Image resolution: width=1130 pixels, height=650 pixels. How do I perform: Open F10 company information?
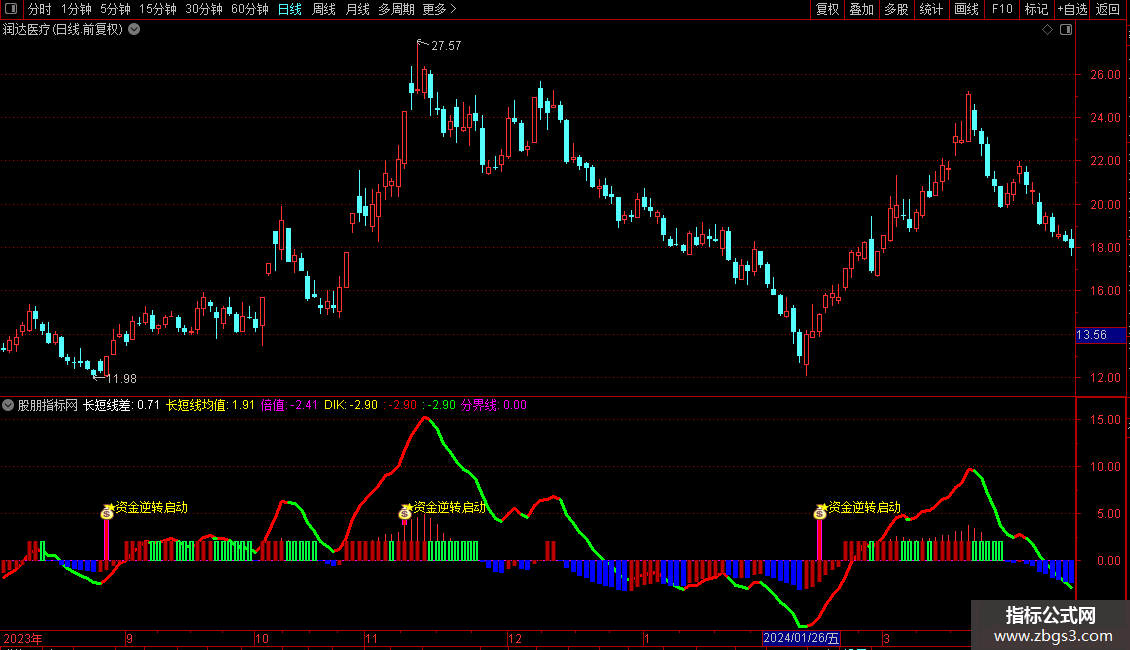pos(1002,9)
